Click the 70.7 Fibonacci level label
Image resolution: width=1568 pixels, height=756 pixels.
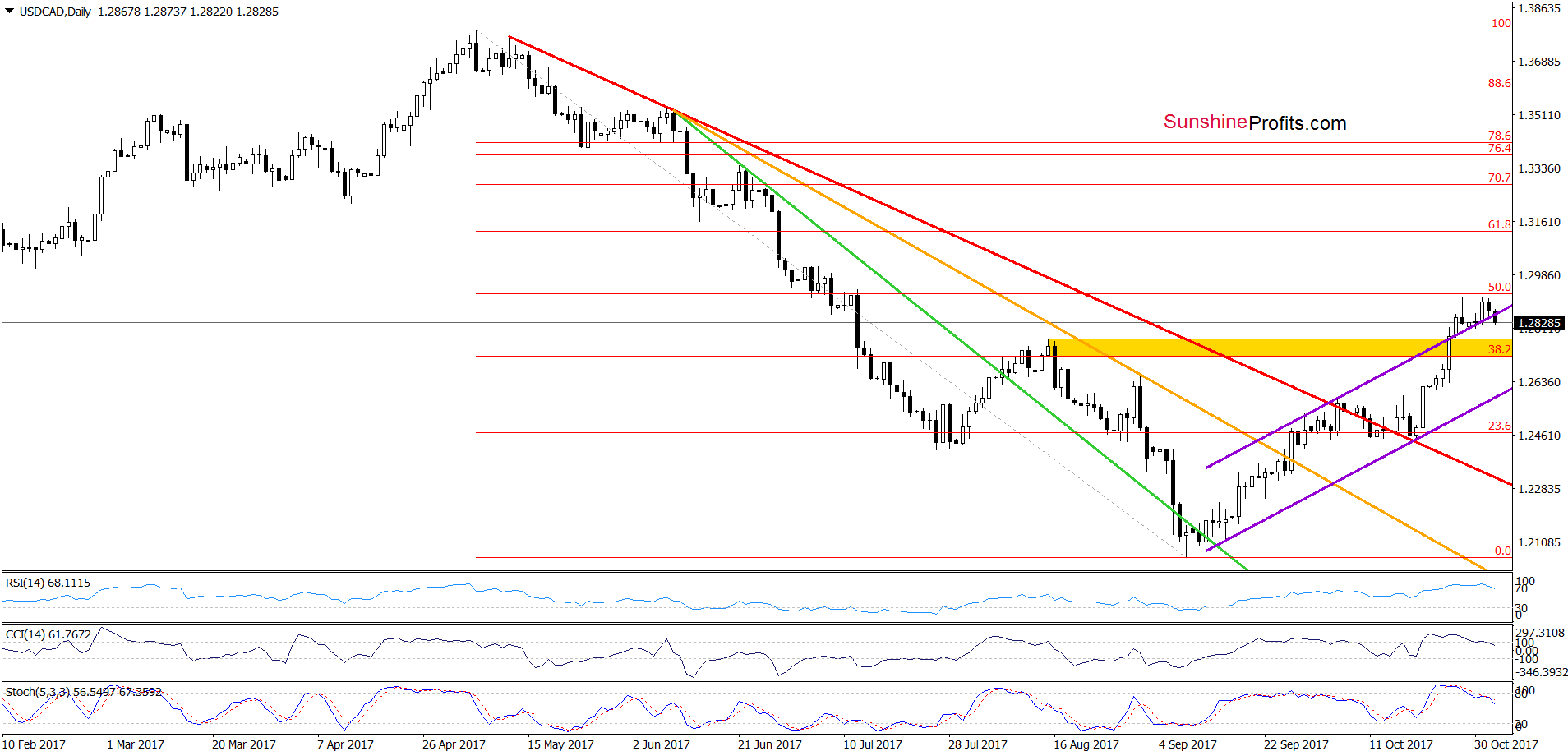[x=1499, y=177]
